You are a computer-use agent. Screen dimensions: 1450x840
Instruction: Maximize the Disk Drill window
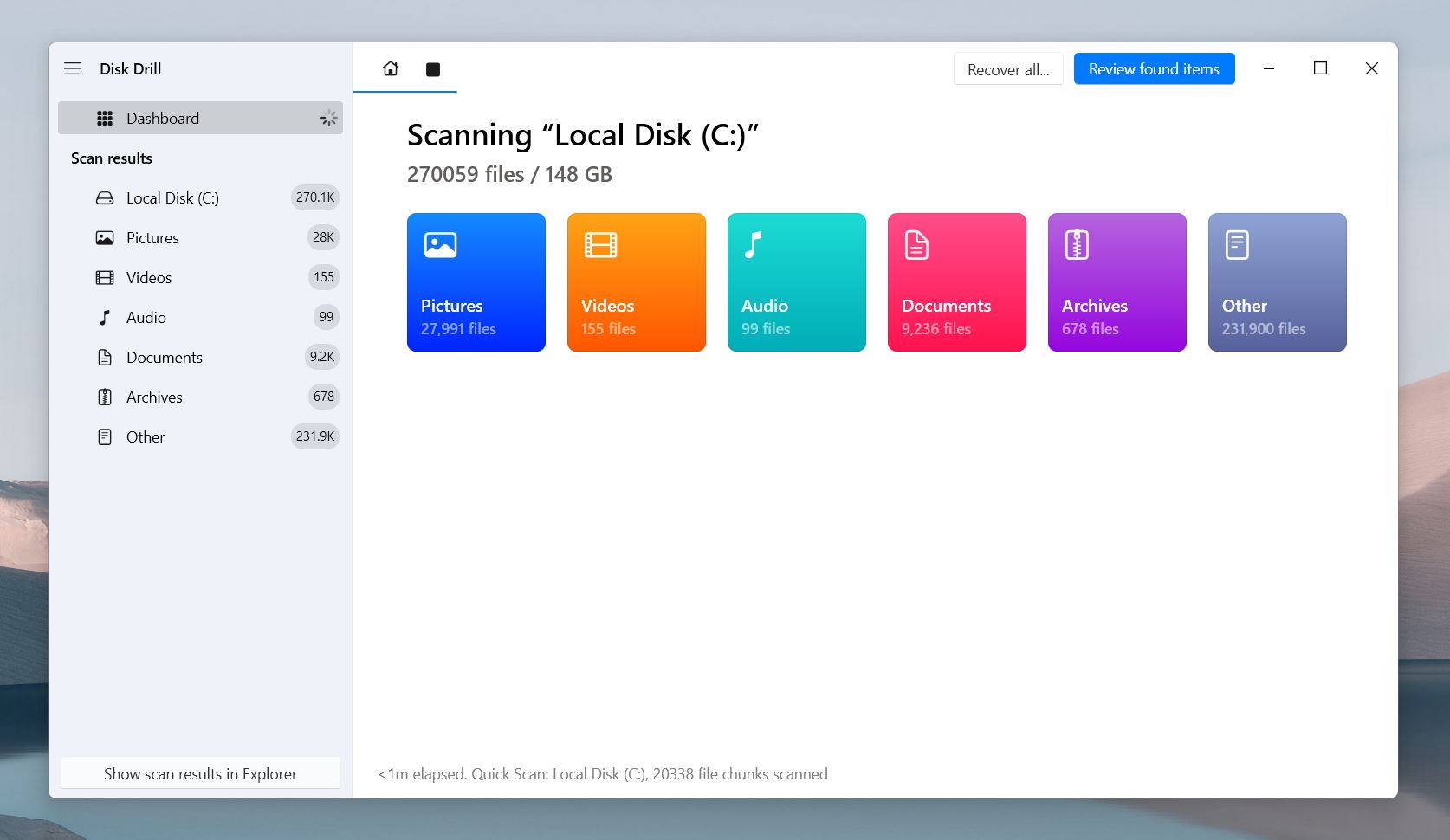pyautogui.click(x=1320, y=68)
